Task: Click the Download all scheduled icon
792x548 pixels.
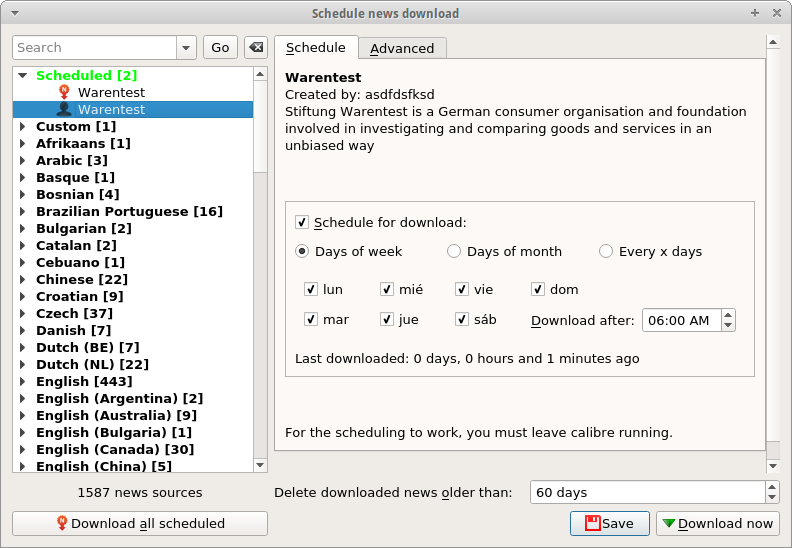Action: pyautogui.click(x=61, y=523)
